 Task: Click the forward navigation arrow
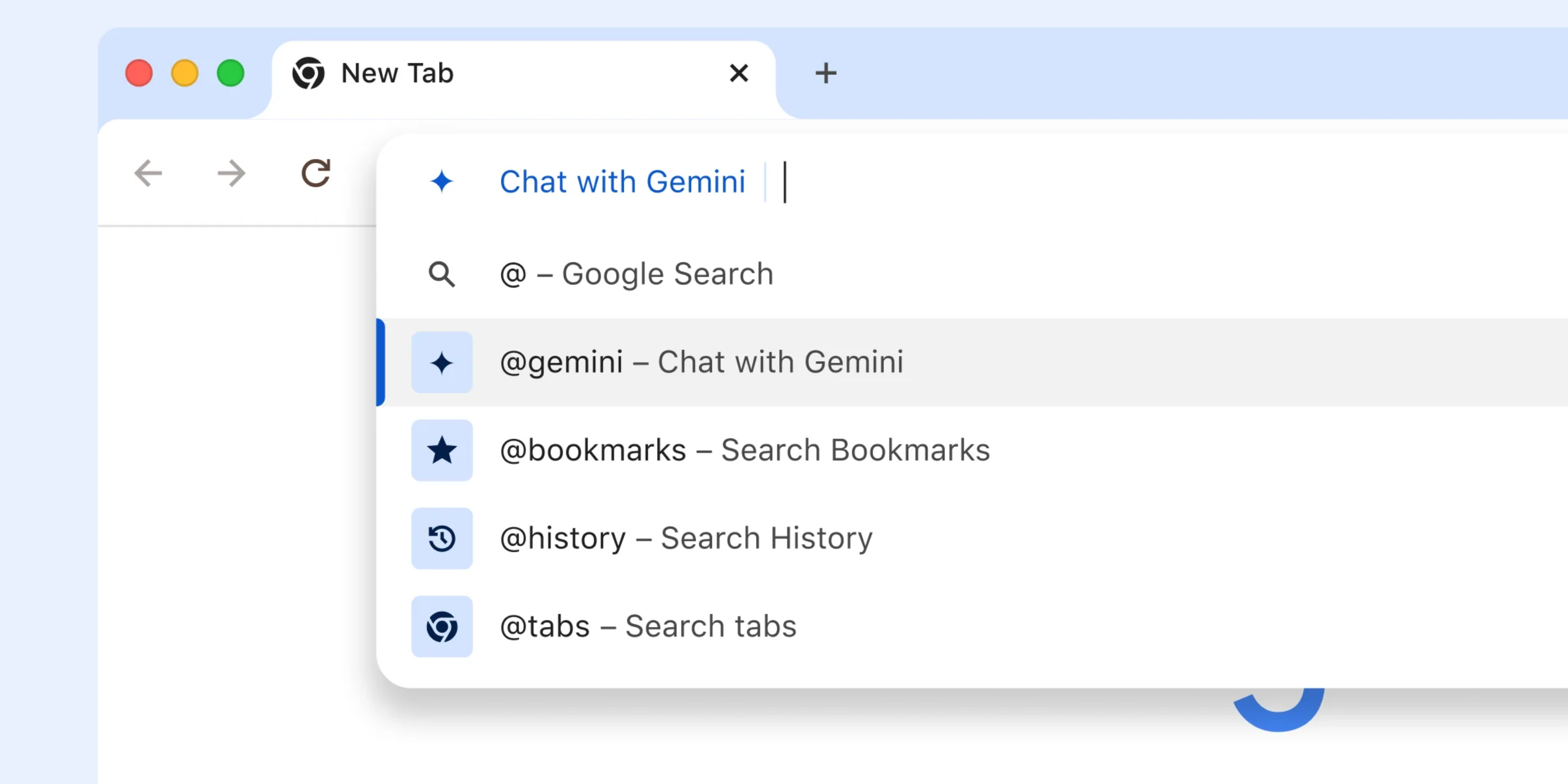231,174
